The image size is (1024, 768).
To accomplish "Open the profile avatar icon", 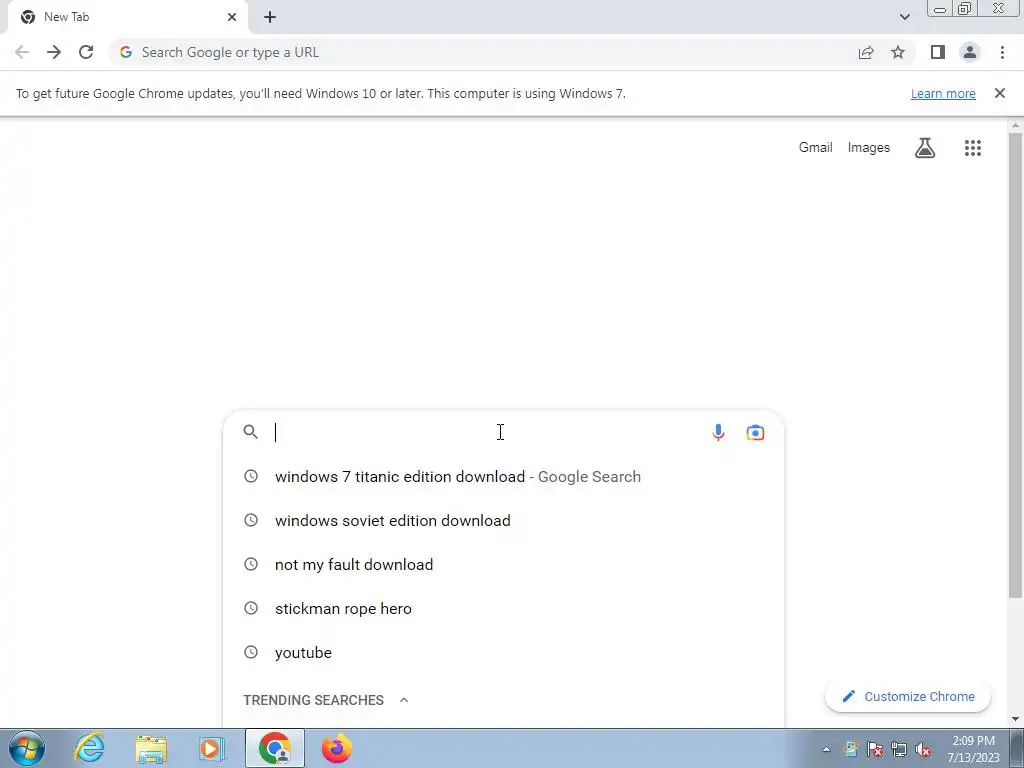I will point(970,52).
